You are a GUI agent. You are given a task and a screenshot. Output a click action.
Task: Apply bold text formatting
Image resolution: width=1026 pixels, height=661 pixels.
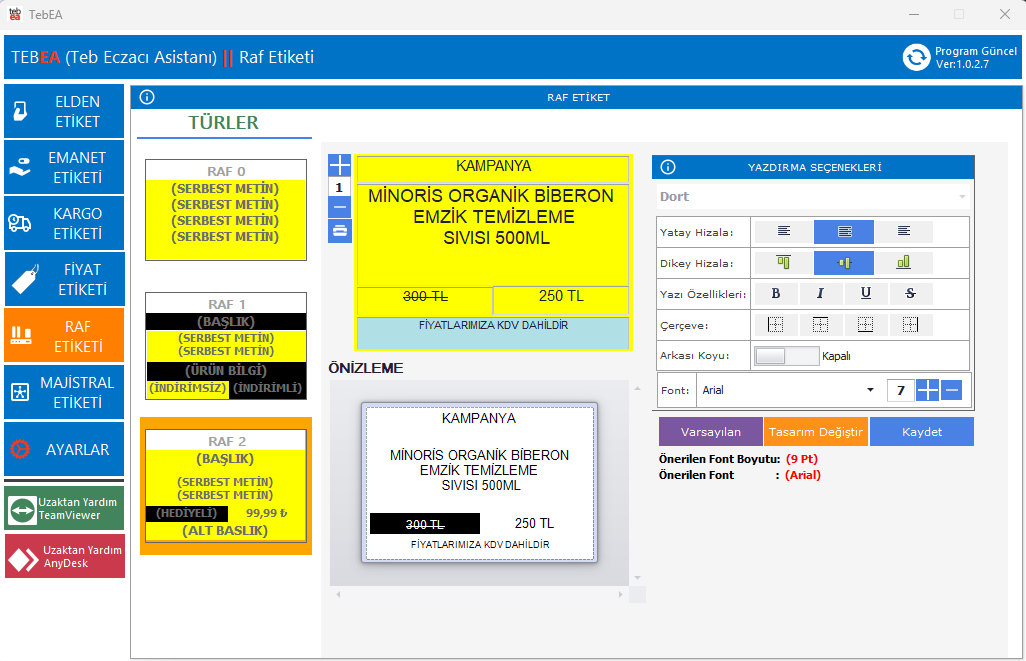click(x=777, y=294)
